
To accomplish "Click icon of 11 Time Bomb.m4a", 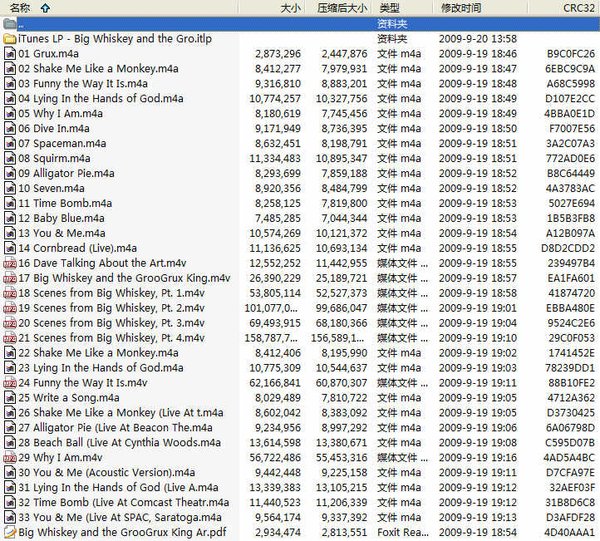I will 10,203.
